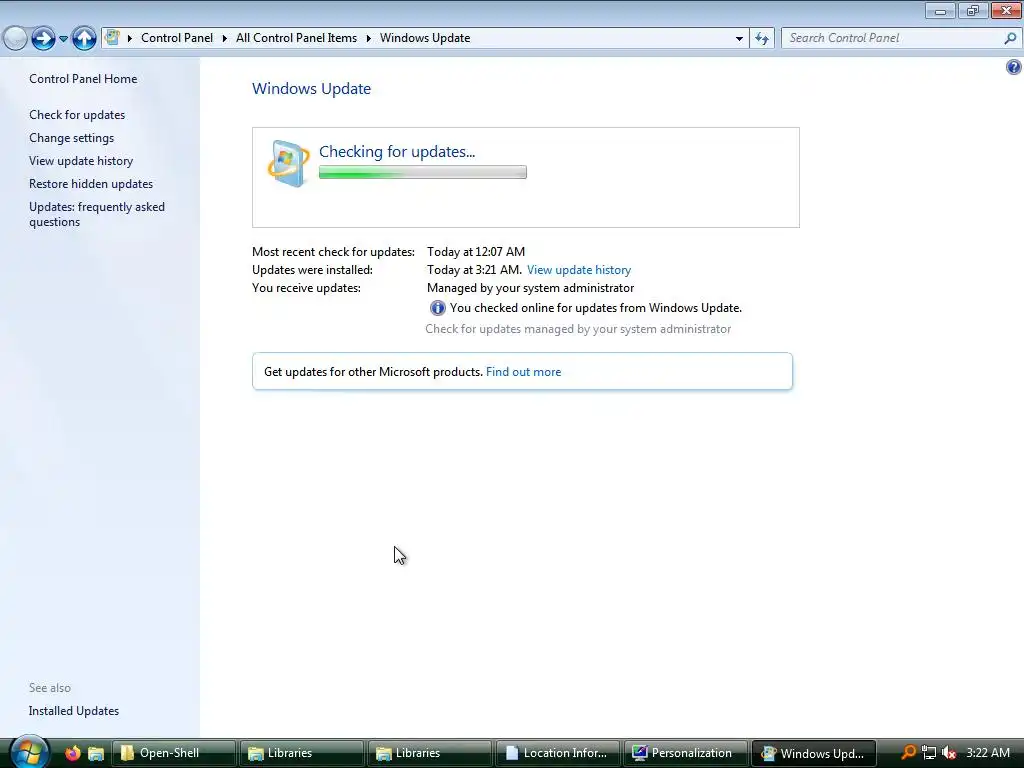Select All Control Panel Items breadcrumb
Viewport: 1024px width, 768px height.
point(296,38)
